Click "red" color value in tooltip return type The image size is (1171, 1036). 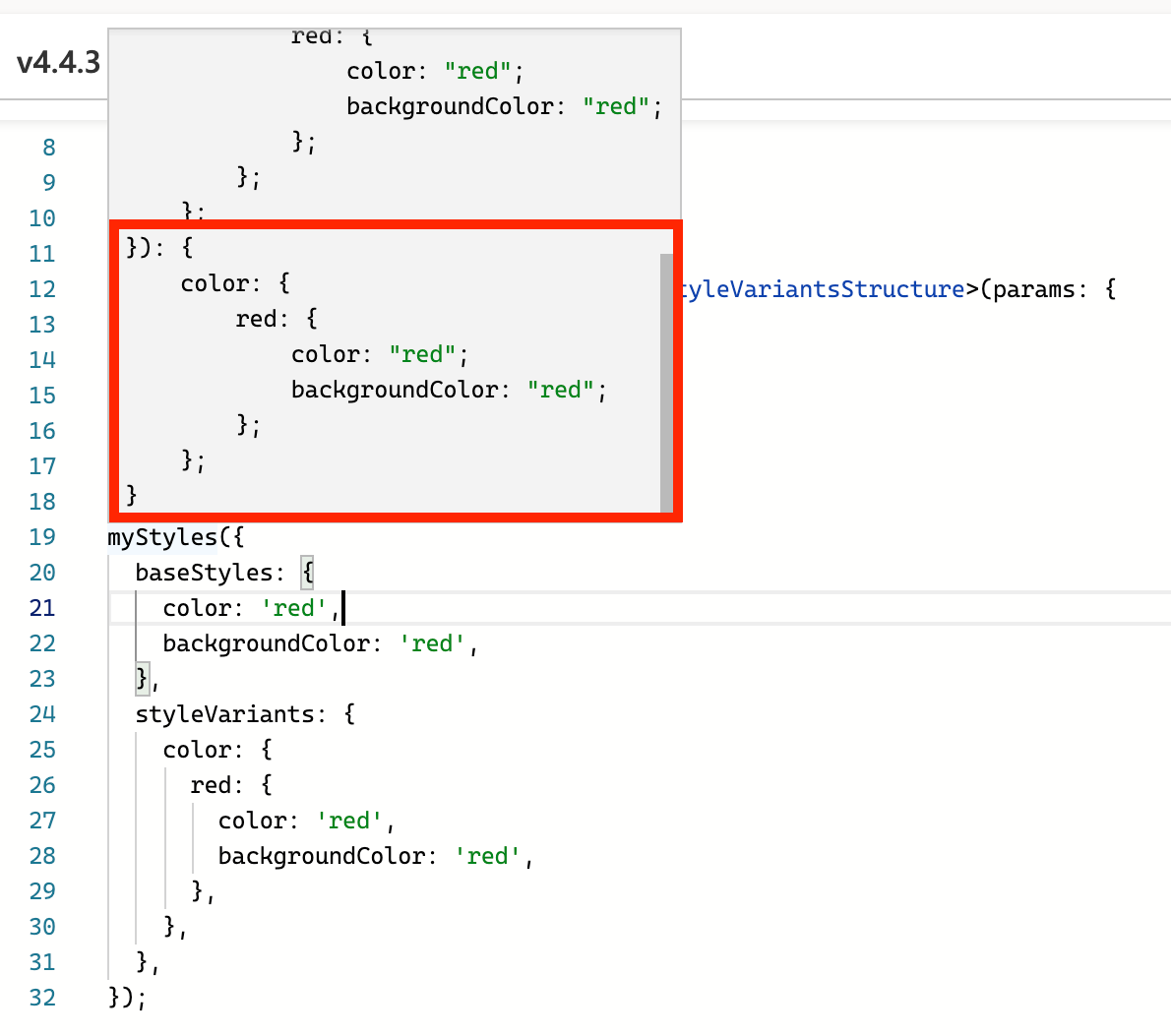[423, 354]
